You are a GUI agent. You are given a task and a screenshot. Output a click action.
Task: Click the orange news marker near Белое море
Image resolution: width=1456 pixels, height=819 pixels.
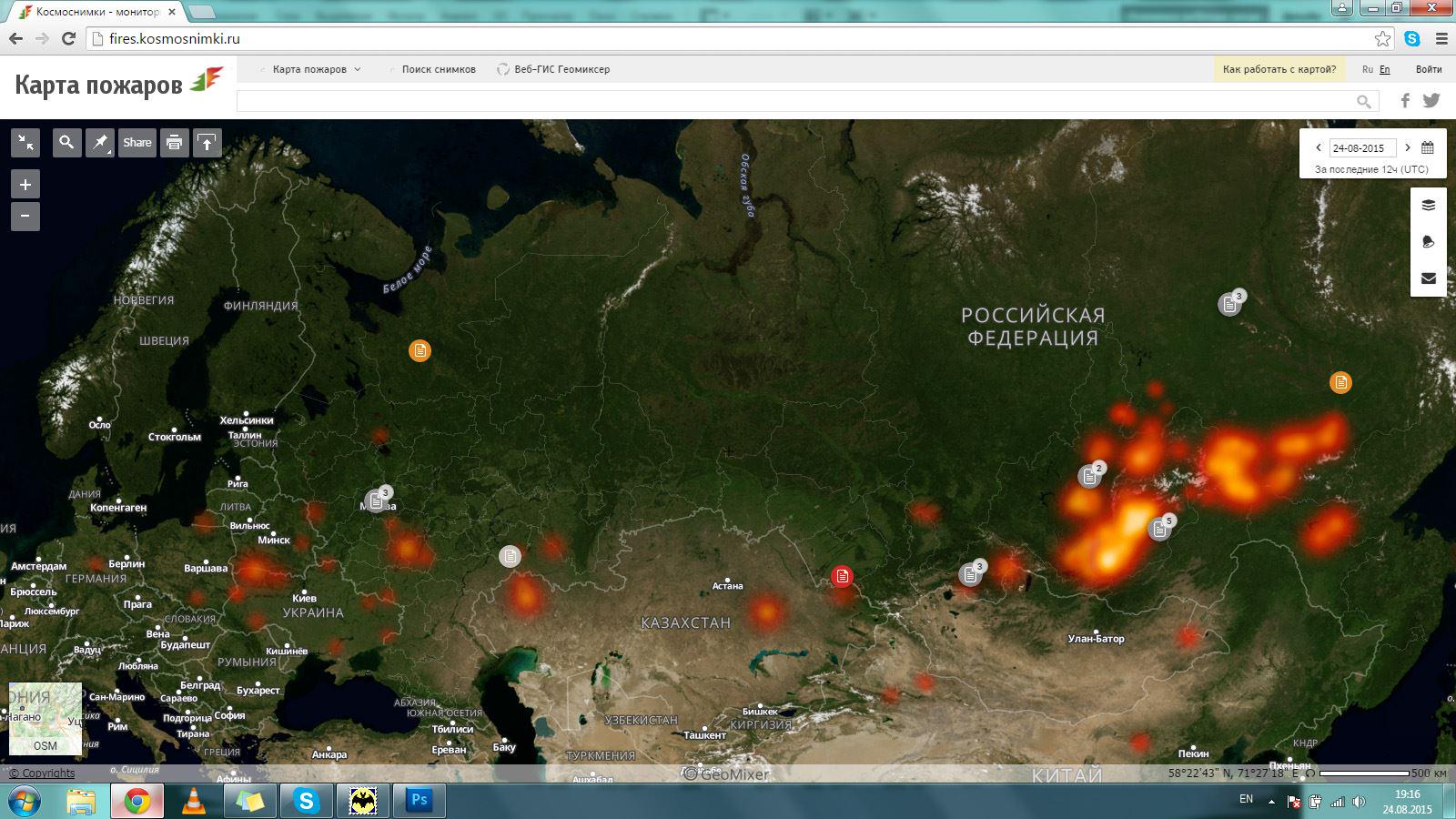coord(420,350)
